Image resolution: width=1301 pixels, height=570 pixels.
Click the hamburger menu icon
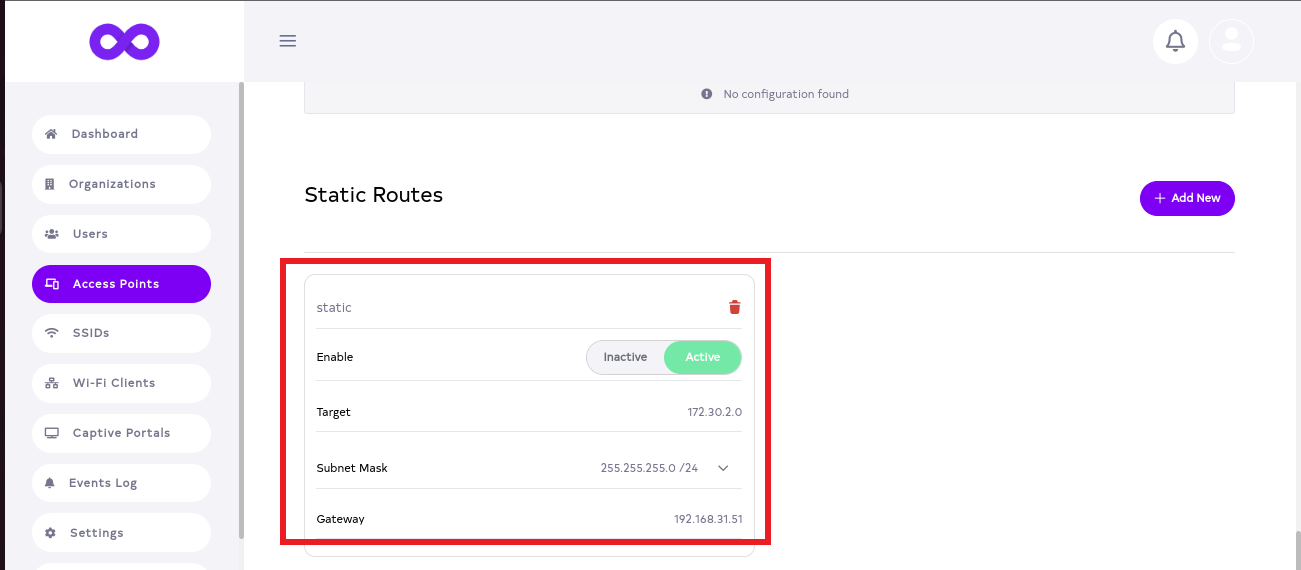288,41
